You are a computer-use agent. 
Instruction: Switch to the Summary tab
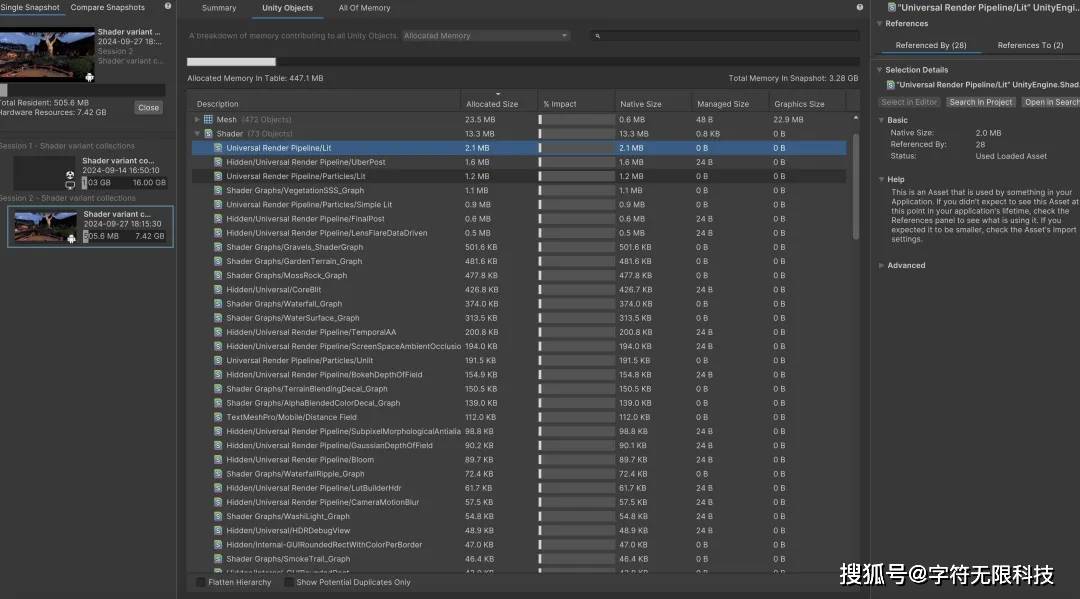pyautogui.click(x=219, y=8)
